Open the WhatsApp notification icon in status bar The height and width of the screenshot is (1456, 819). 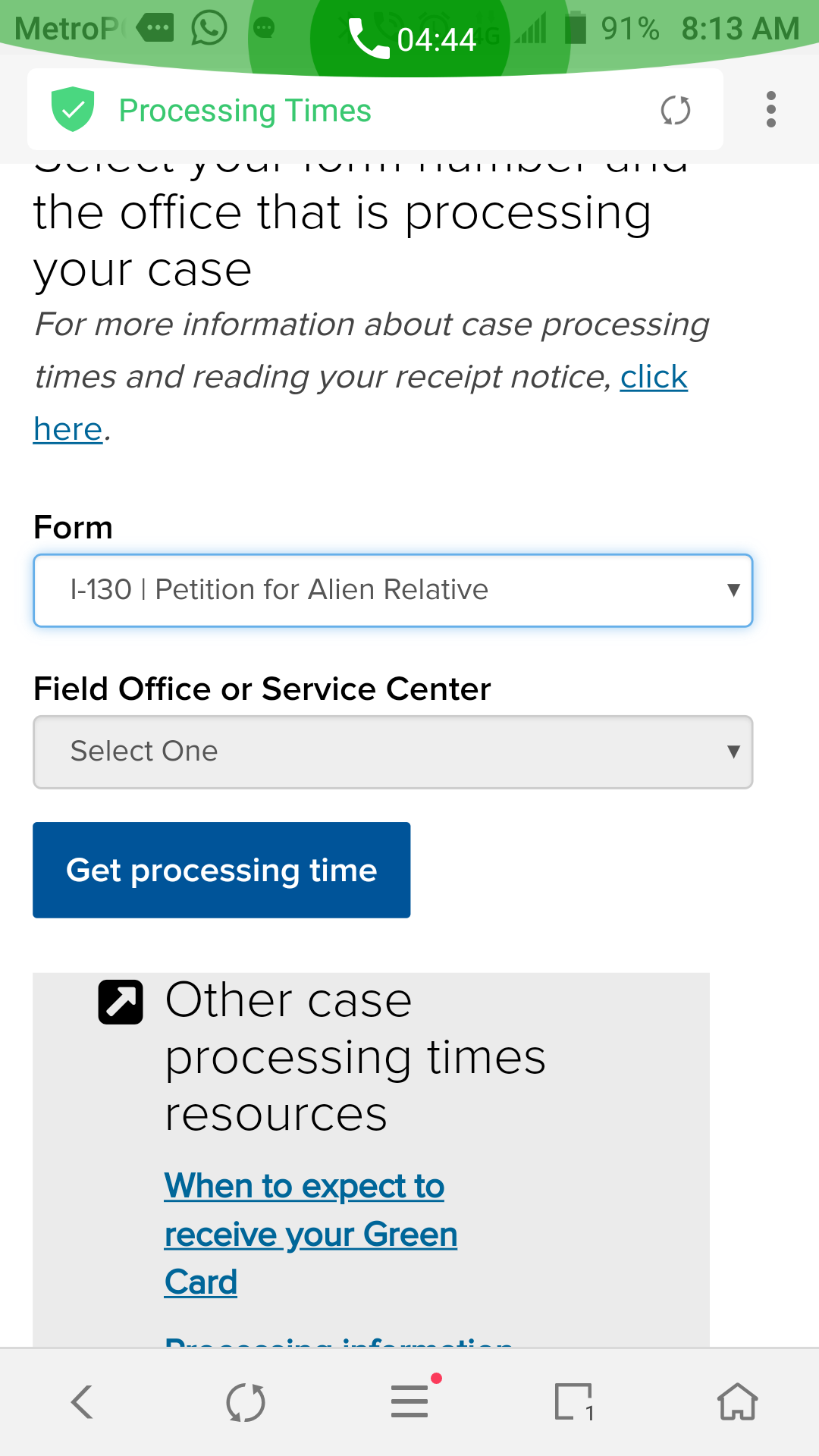pyautogui.click(x=209, y=28)
